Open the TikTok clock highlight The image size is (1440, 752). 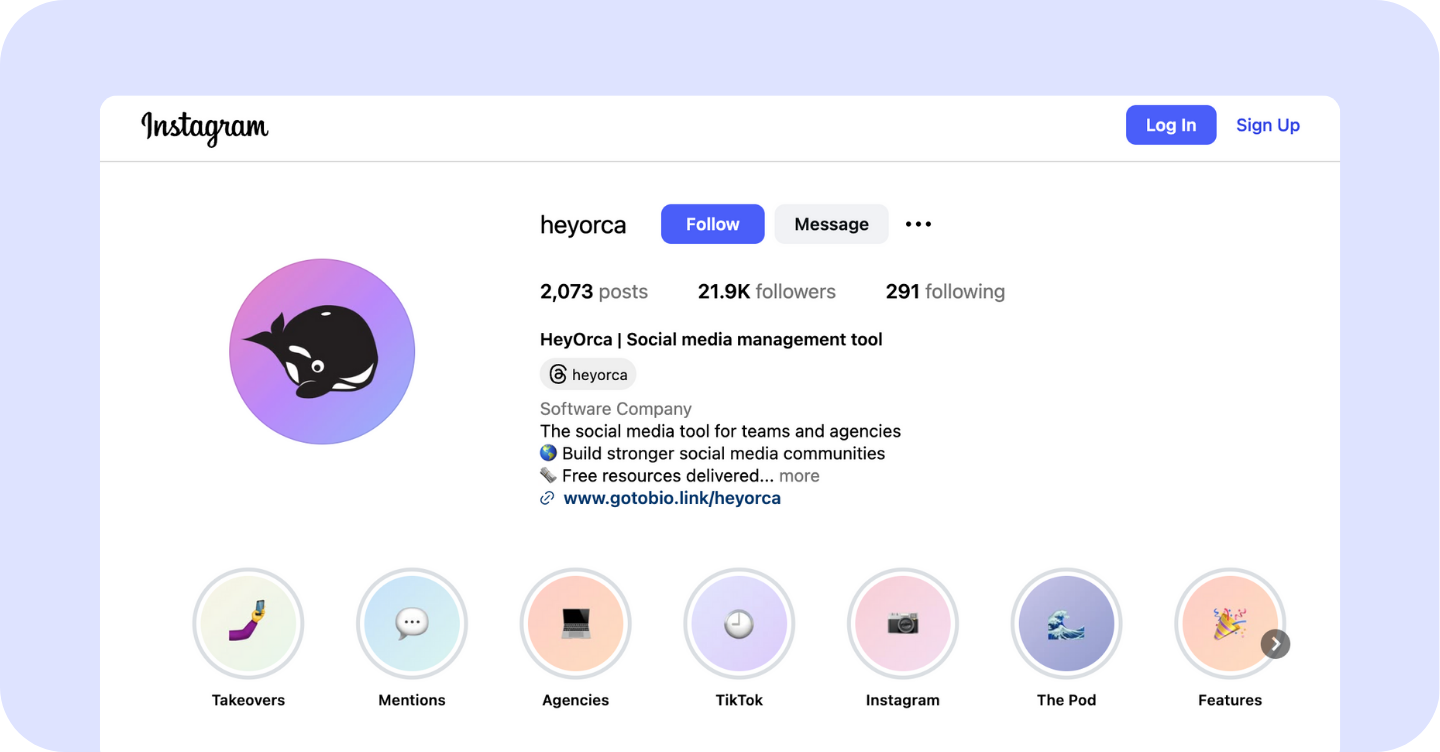pyautogui.click(x=739, y=624)
